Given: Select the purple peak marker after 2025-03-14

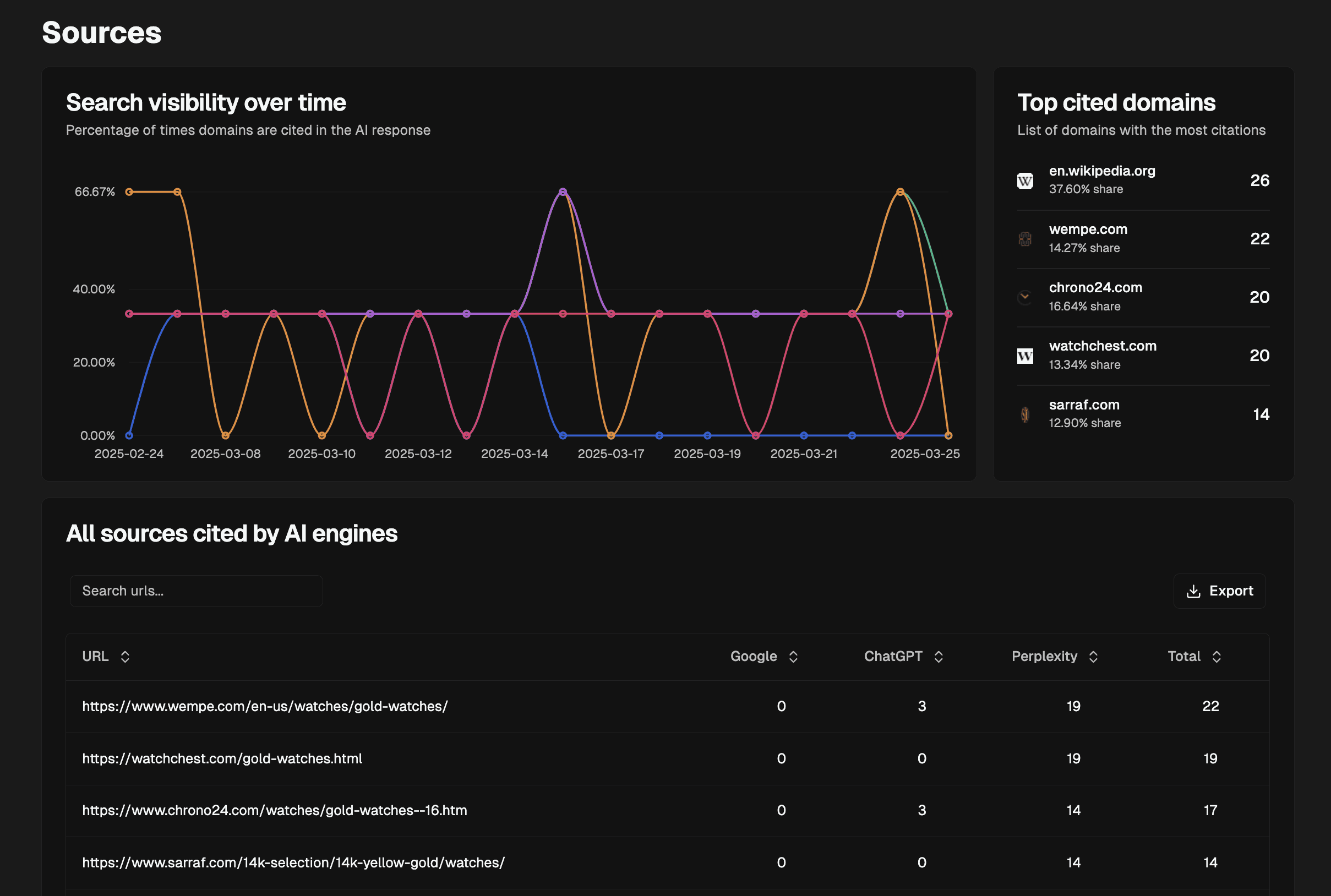Looking at the screenshot, I should [x=563, y=192].
